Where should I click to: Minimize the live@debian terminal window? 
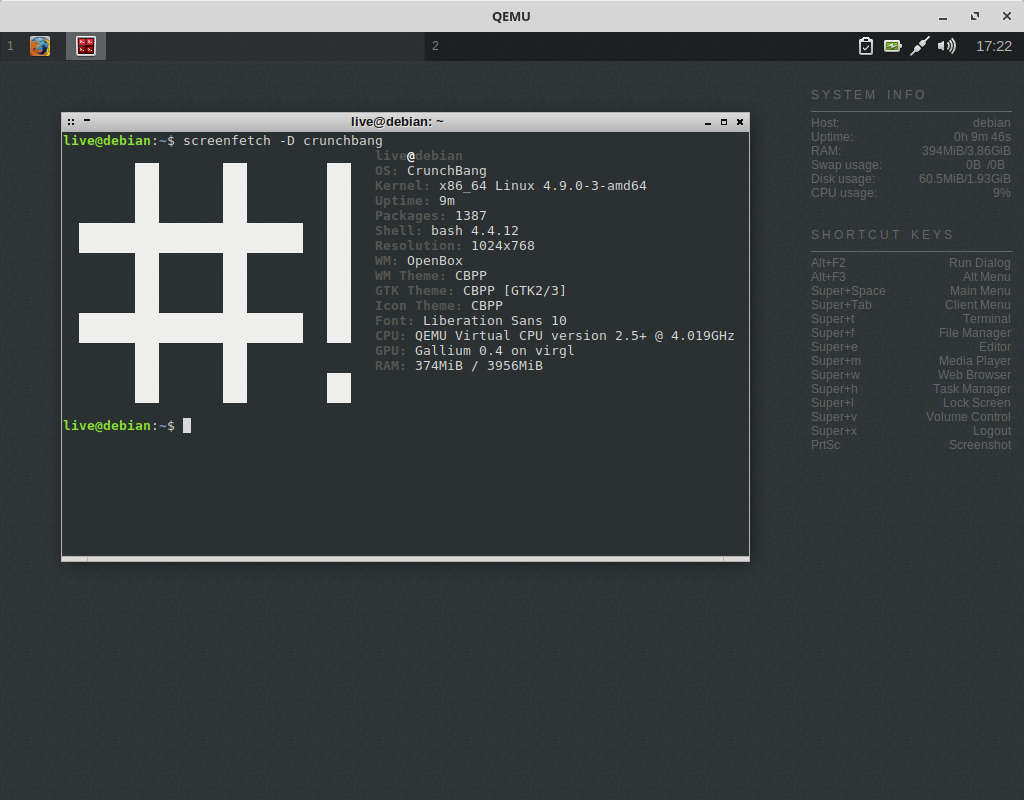[708, 122]
